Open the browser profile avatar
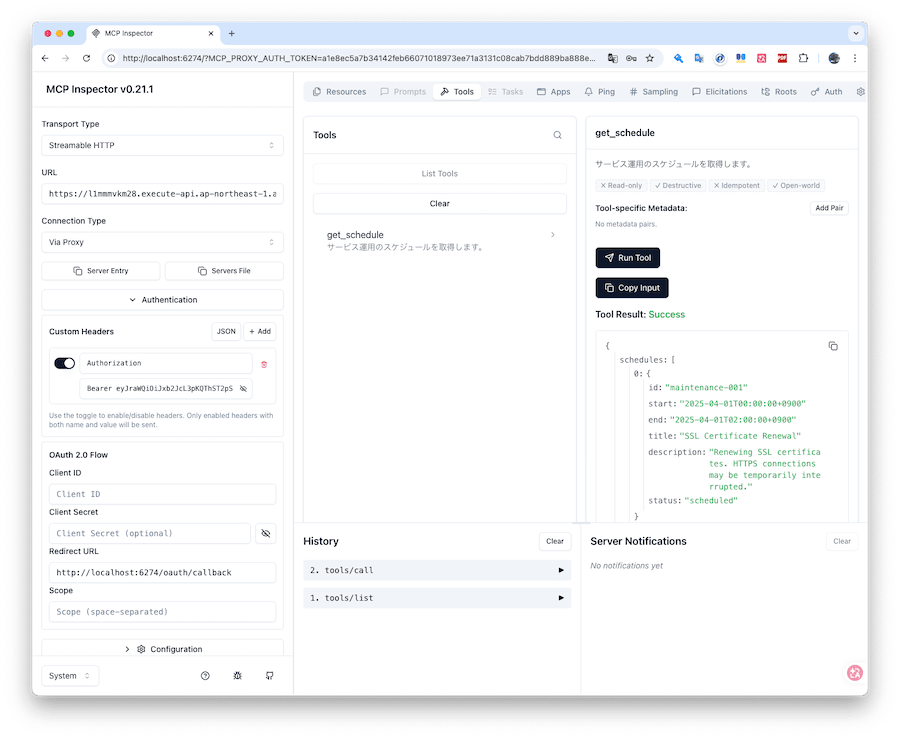The image size is (900, 738). click(x=833, y=58)
